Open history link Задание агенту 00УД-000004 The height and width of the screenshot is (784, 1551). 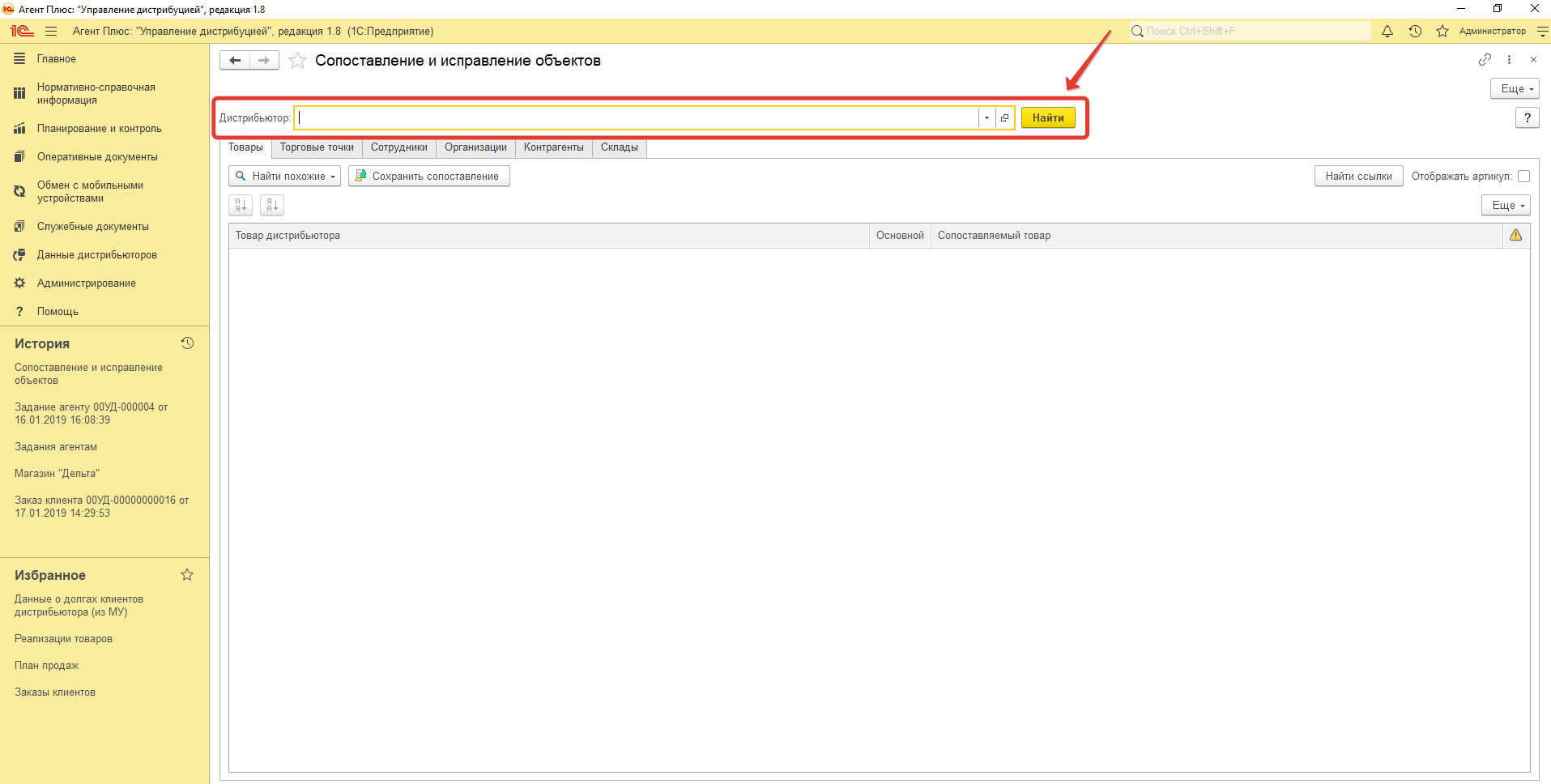[91, 414]
